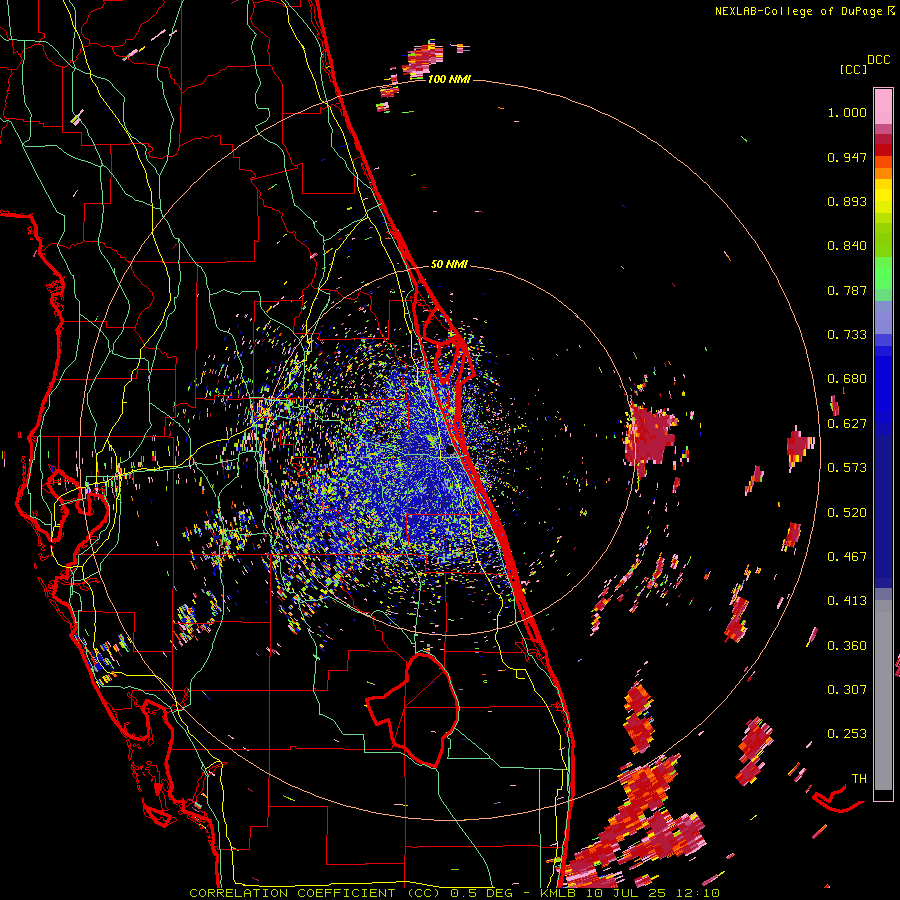This screenshot has width=900, height=900.
Task: Select the 0.787 legend value
Action: click(x=847, y=290)
